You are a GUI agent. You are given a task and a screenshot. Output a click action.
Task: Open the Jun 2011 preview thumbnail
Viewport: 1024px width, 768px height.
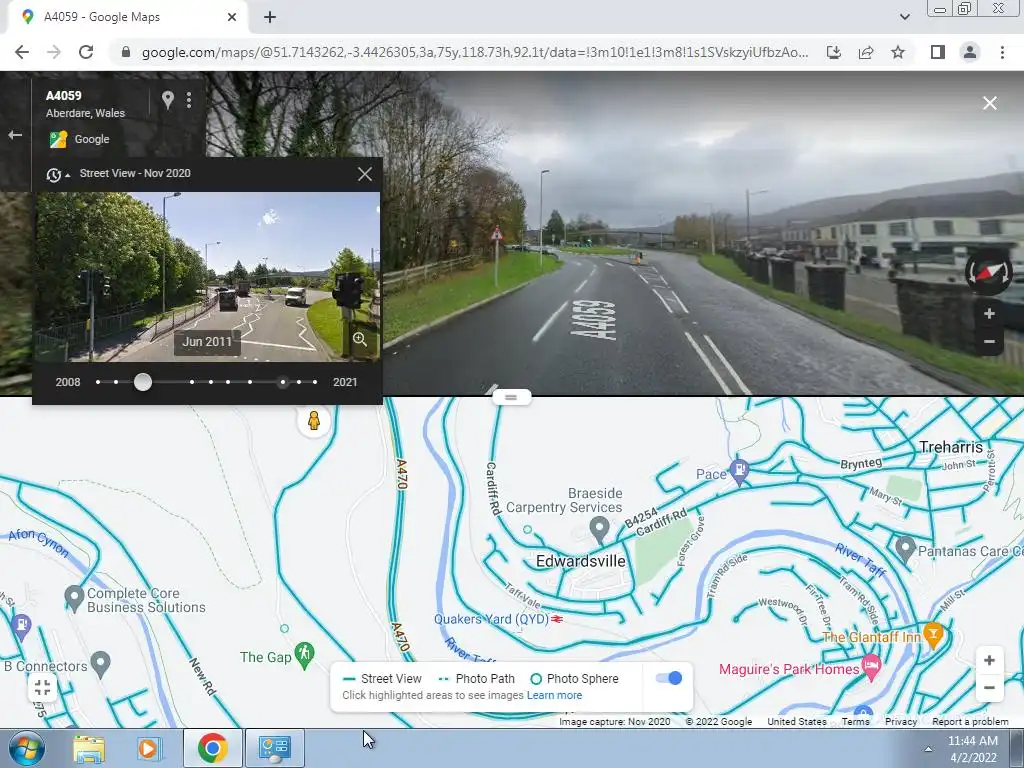[x=208, y=276]
